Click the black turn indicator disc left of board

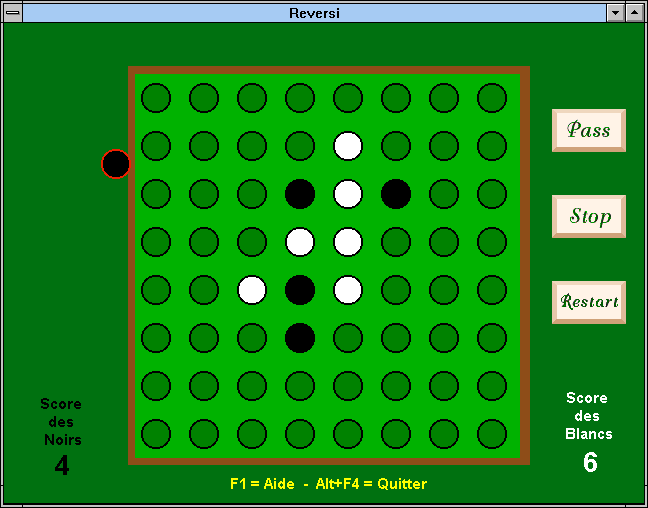point(116,164)
